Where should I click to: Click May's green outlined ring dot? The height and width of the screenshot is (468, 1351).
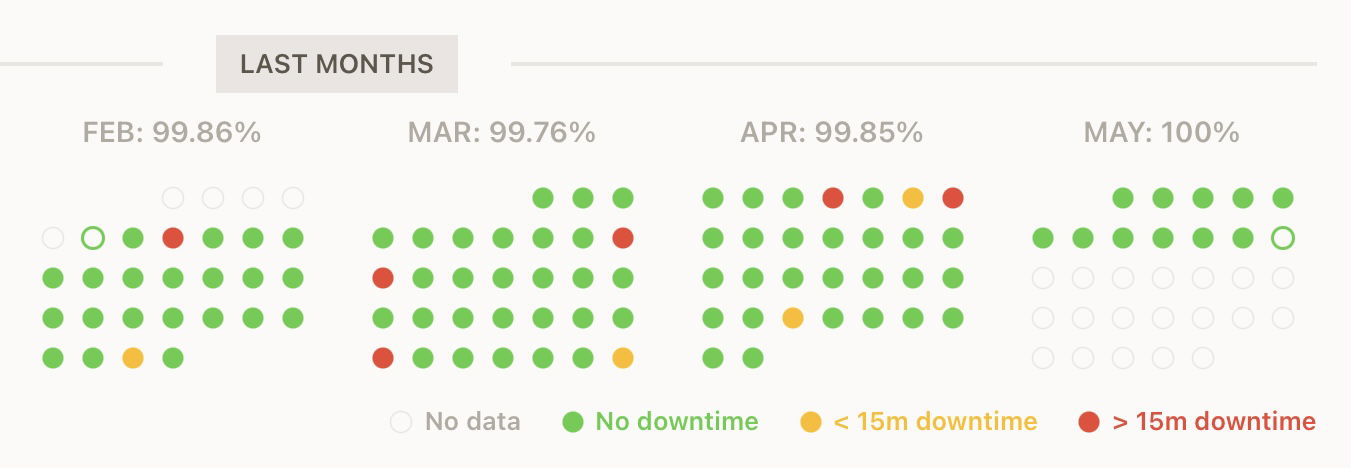click(x=1283, y=238)
